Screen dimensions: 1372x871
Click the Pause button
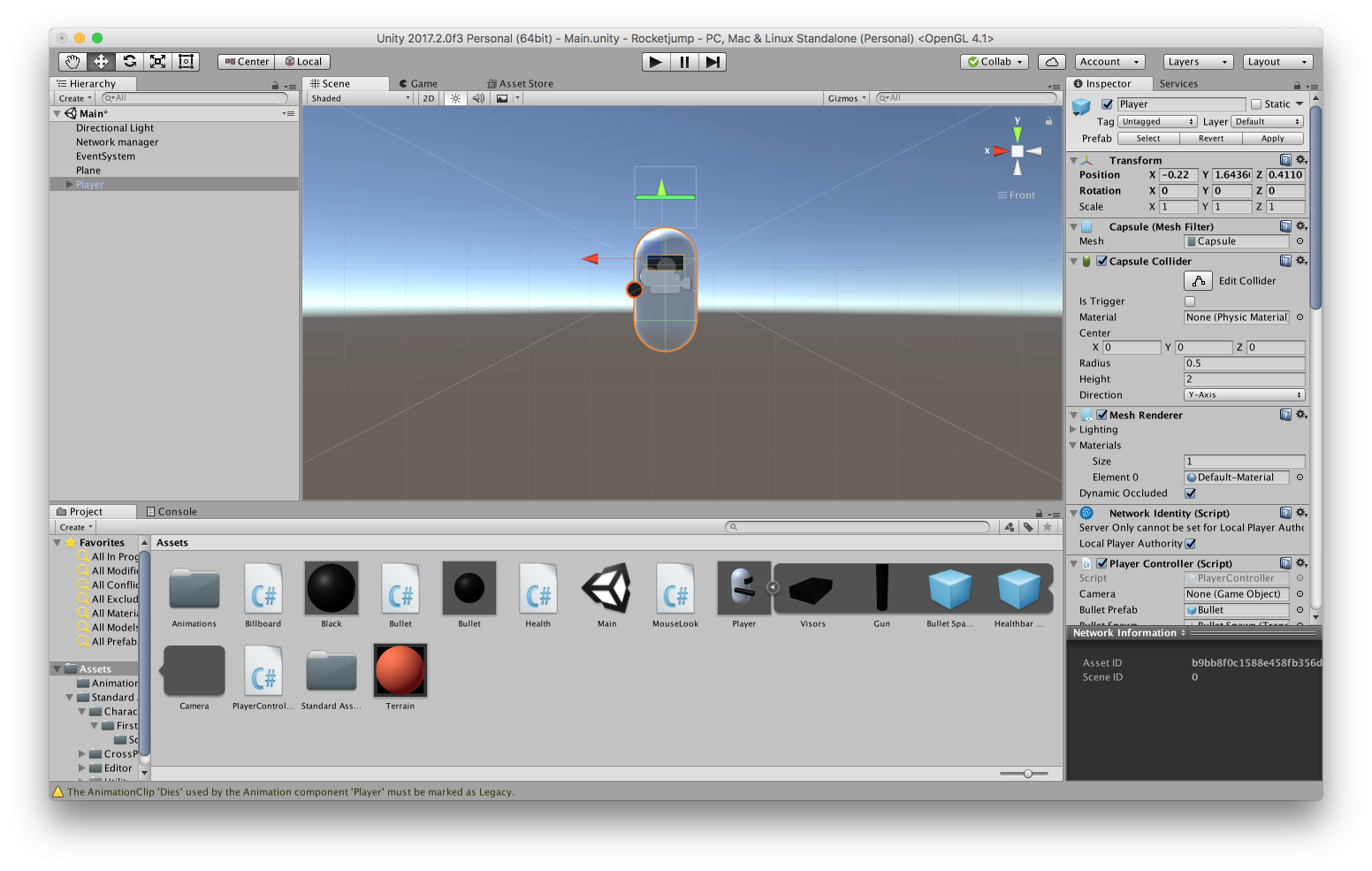tap(684, 62)
